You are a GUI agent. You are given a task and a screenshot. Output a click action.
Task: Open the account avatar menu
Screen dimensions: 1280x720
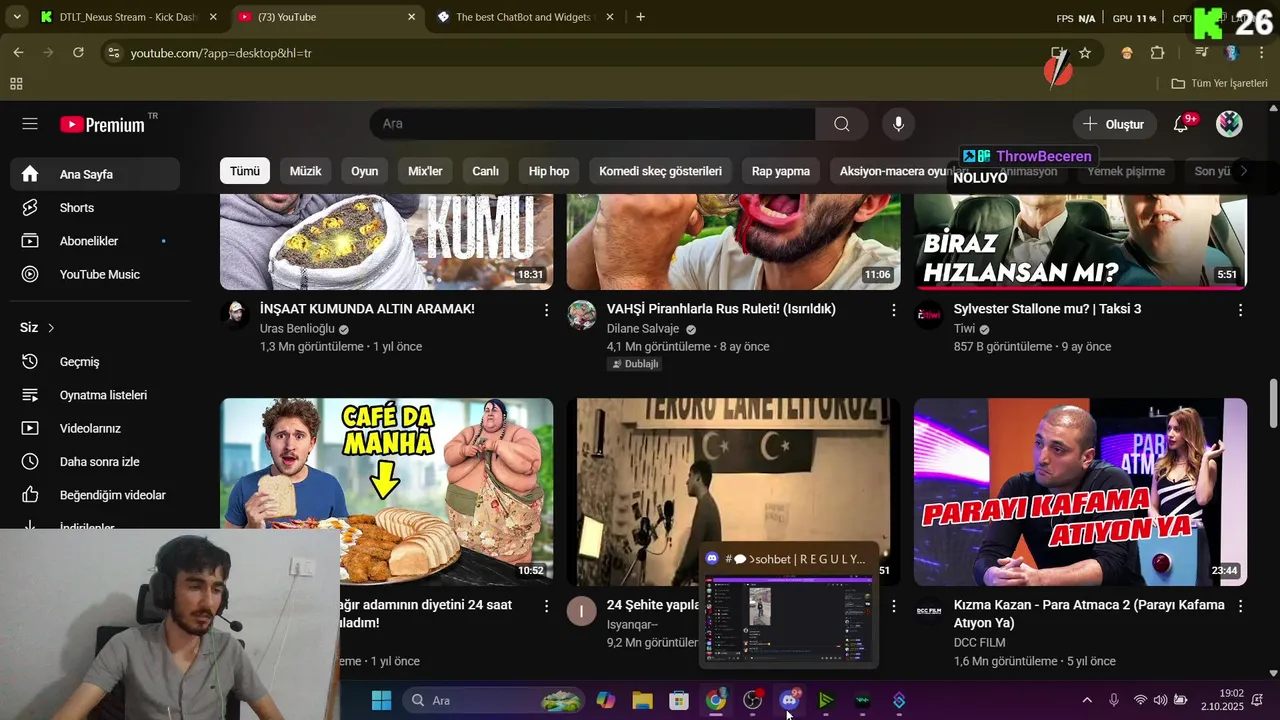point(1229,124)
